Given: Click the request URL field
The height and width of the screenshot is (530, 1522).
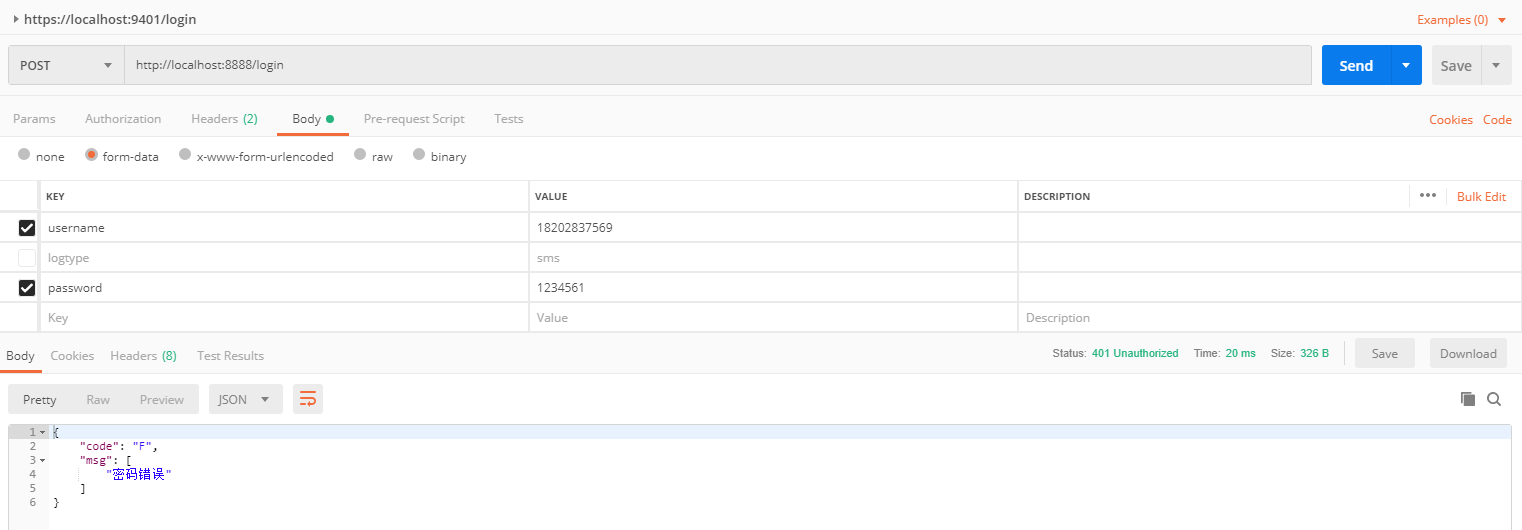Looking at the screenshot, I should point(718,65).
